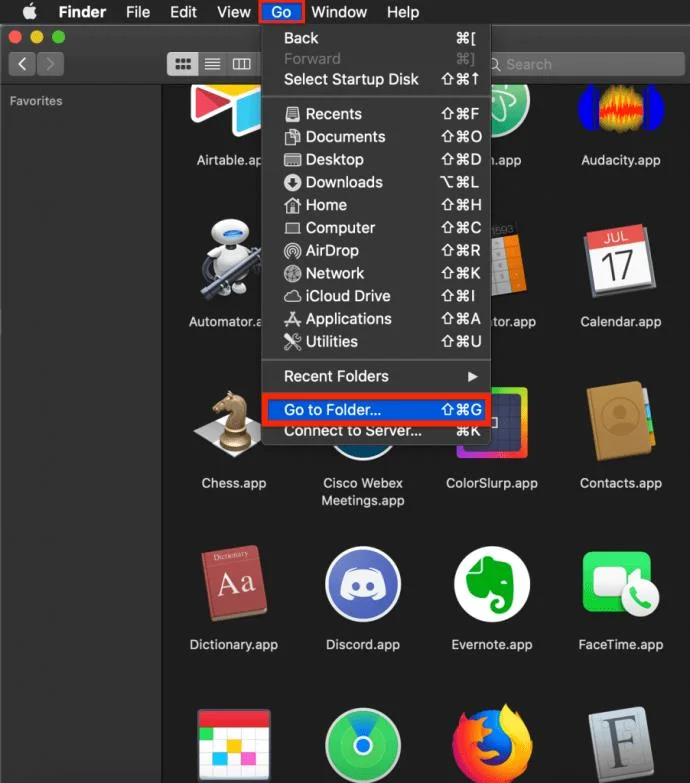The height and width of the screenshot is (783, 690).
Task: Open the Calendar.app icon
Action: (x=620, y=261)
